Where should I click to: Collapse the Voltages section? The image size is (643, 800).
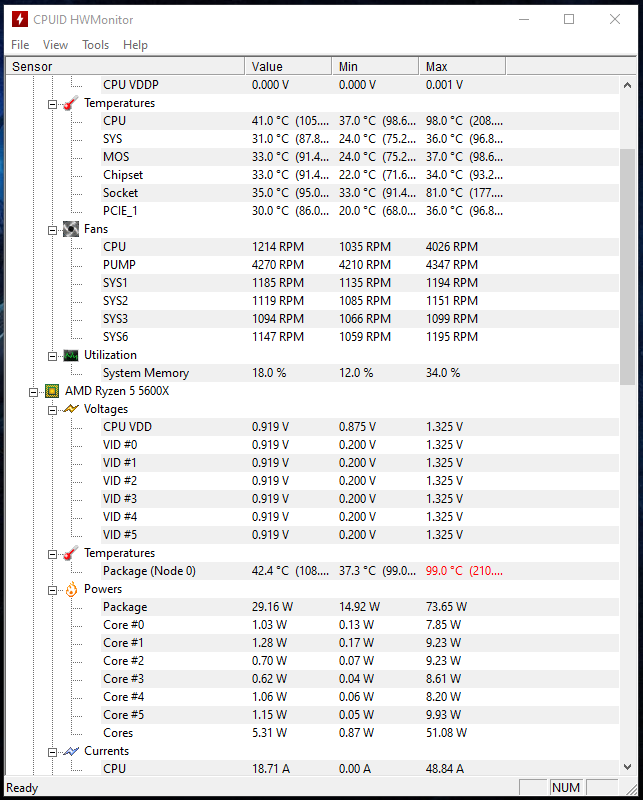pos(52,408)
